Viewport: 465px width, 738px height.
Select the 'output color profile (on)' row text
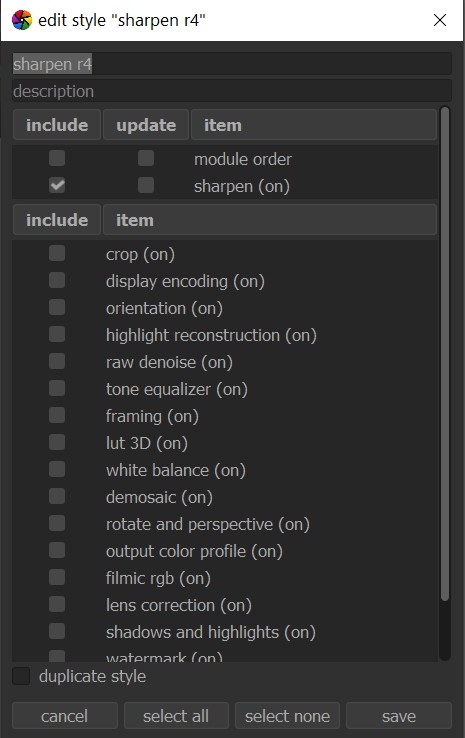click(194, 552)
